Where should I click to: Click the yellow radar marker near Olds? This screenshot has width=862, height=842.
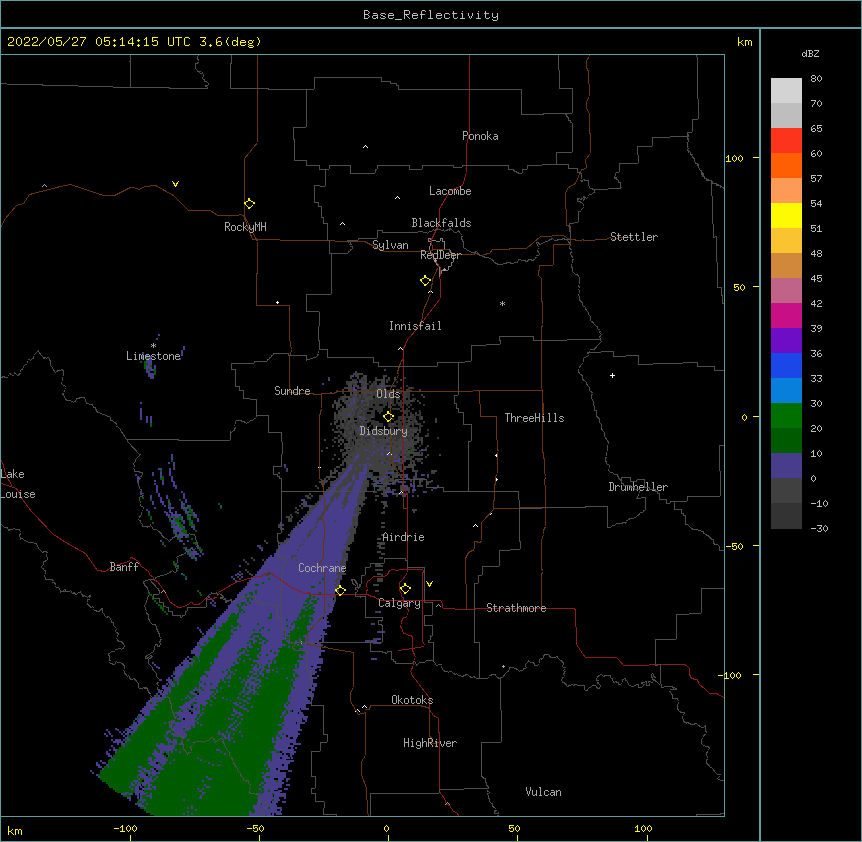[x=389, y=417]
